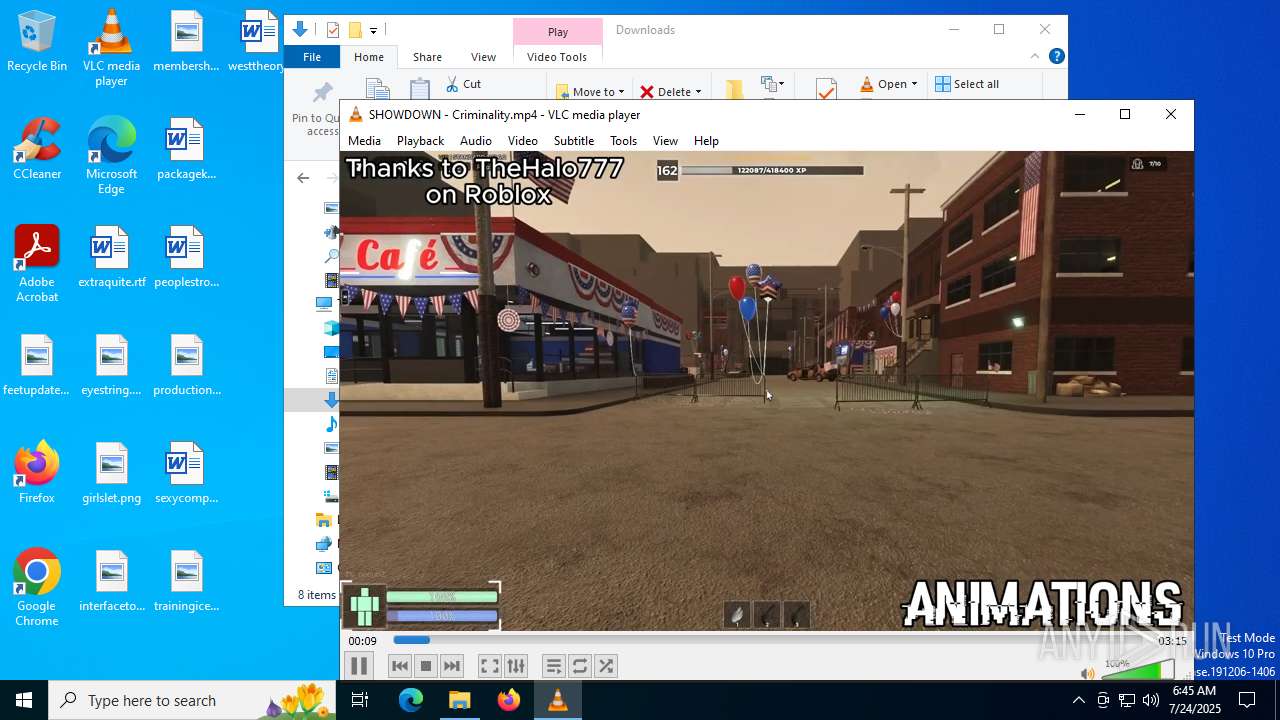Click taskbar search box
Viewport: 1280px width, 720px height.
[x=192, y=700]
